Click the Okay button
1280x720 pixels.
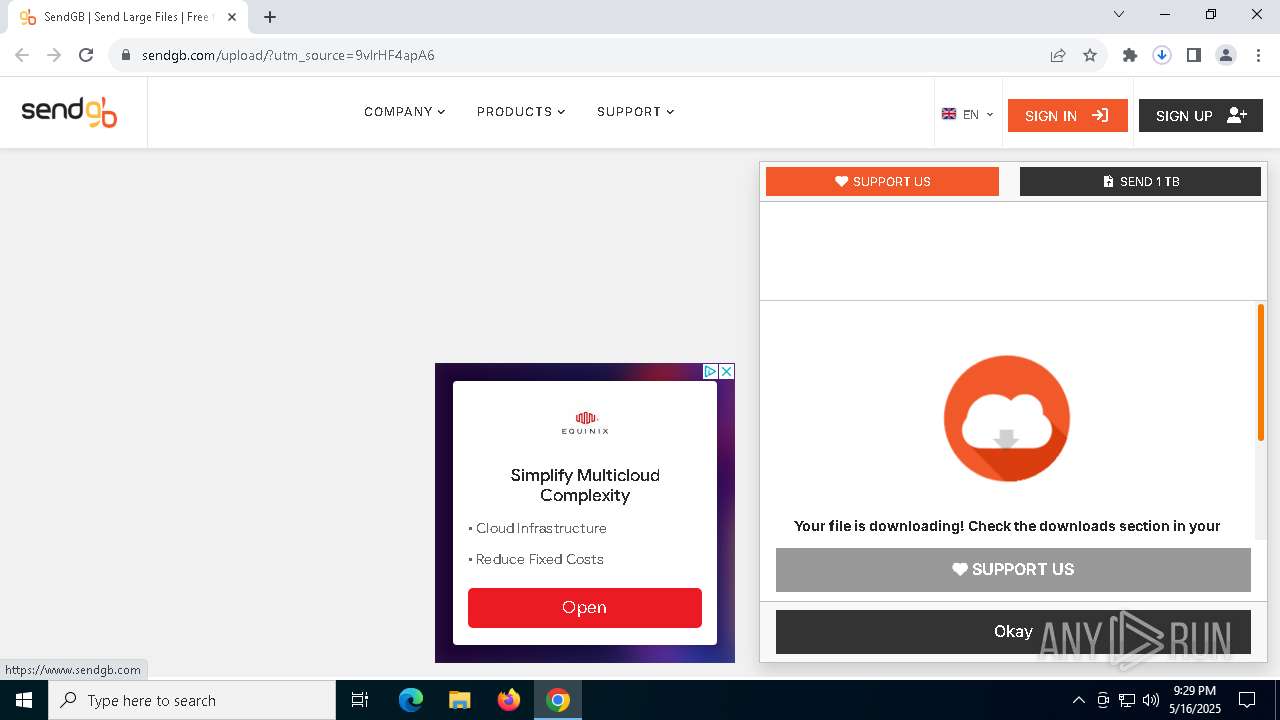1013,631
